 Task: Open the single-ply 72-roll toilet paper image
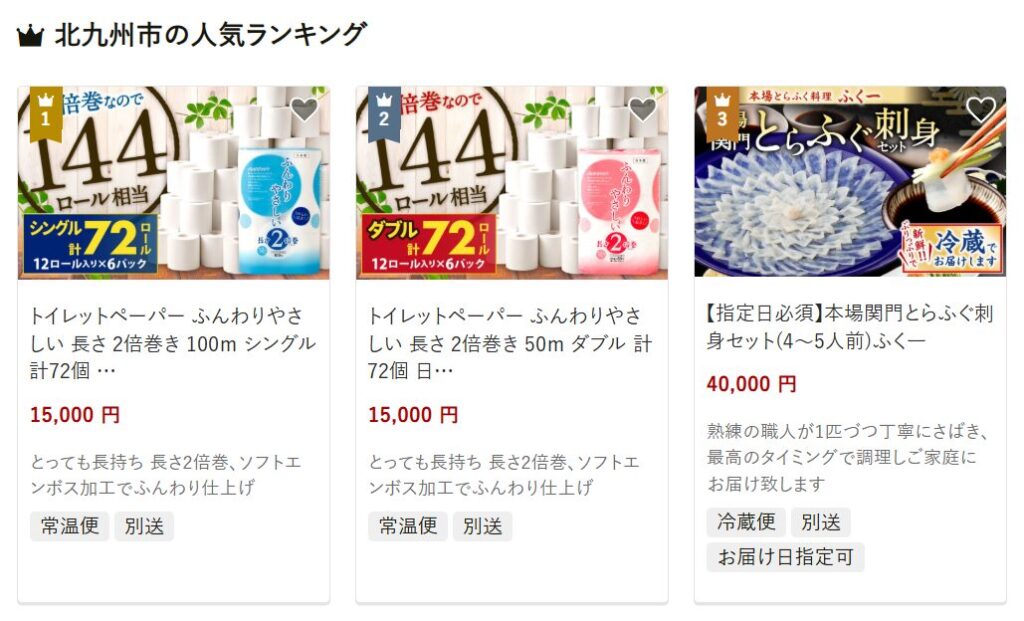174,183
